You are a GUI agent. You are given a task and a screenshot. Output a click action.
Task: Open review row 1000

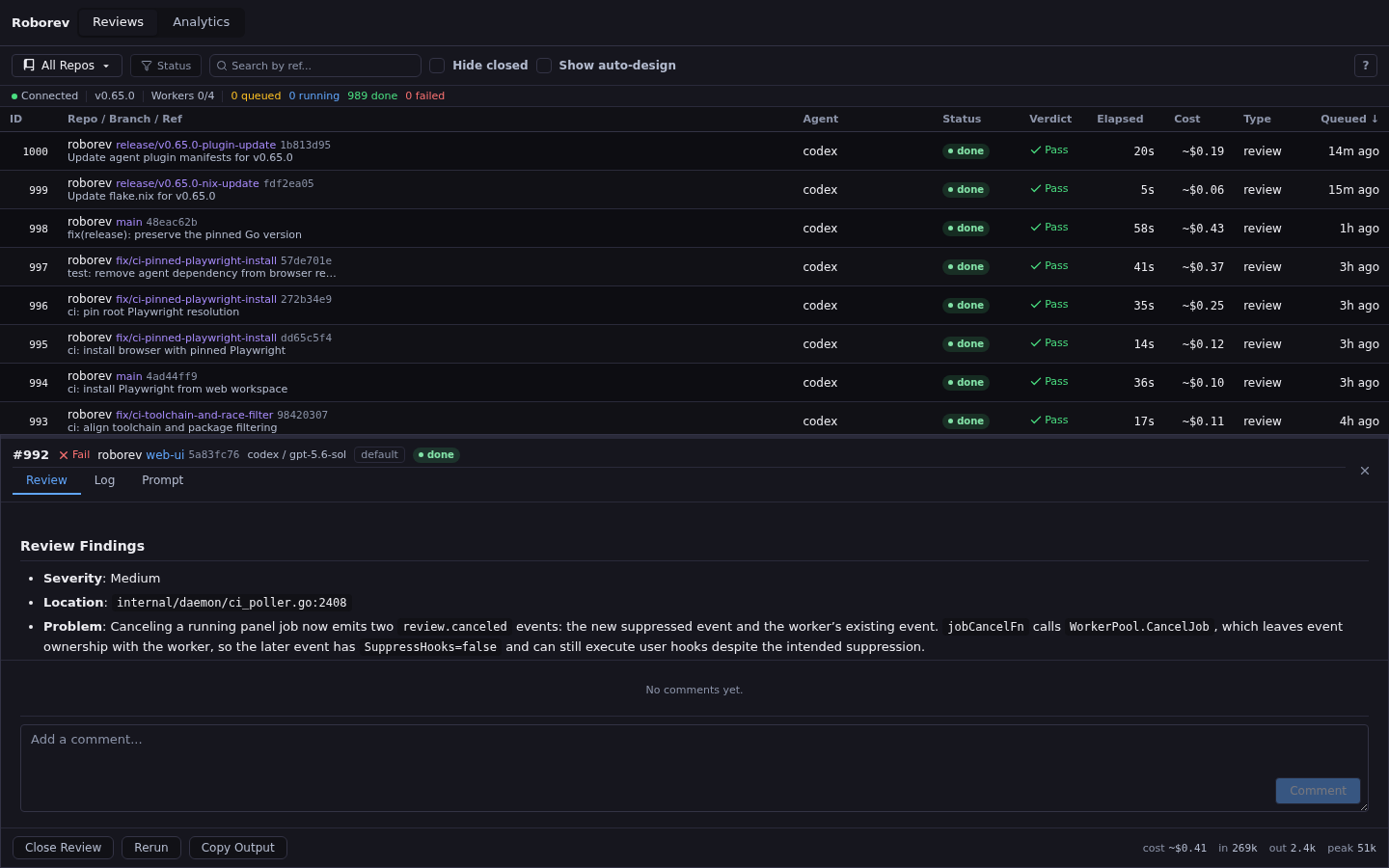point(694,151)
